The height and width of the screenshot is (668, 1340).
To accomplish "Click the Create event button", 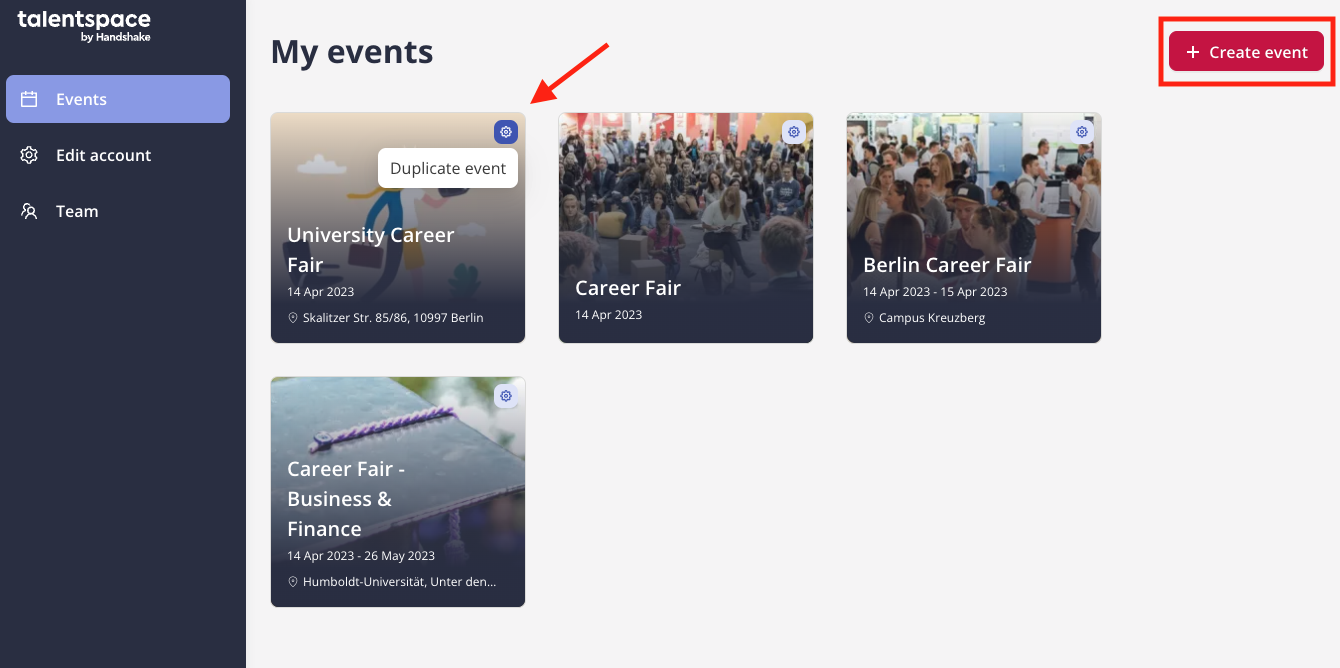I will click(1246, 52).
